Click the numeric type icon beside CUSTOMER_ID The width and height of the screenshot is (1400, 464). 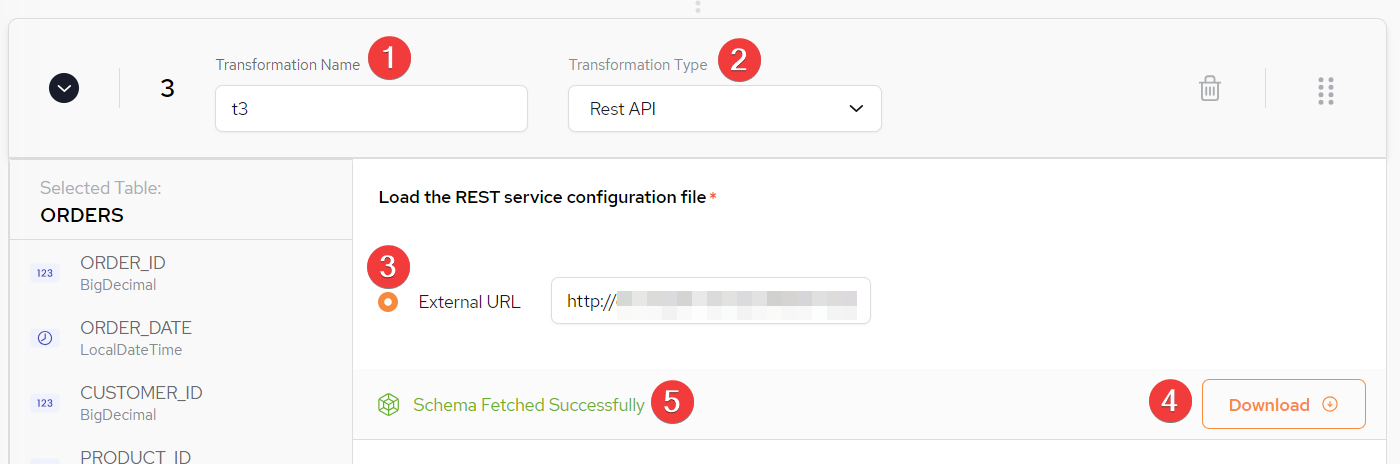[x=45, y=403]
